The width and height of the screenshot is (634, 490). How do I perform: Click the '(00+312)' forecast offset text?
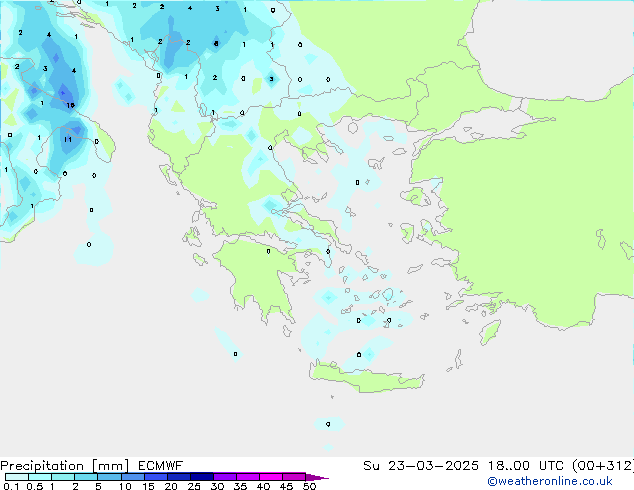(603, 466)
